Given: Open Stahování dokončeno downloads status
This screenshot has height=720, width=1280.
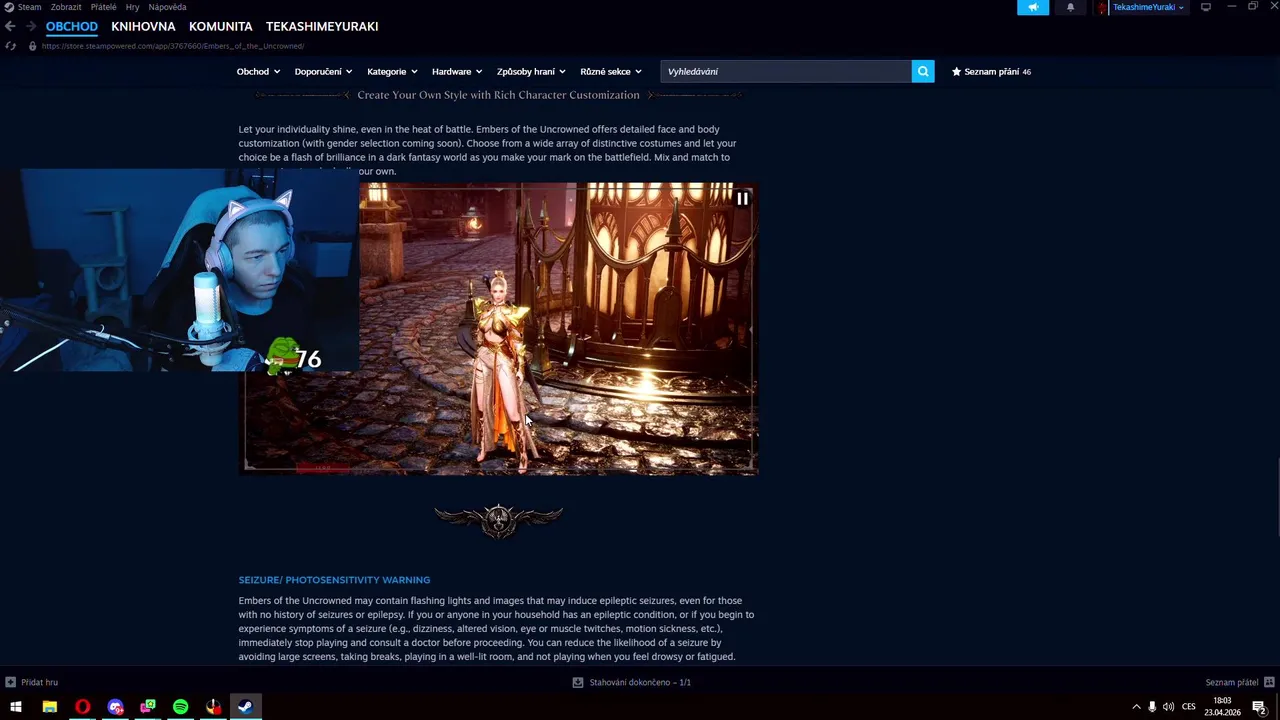Looking at the screenshot, I should point(631,682).
